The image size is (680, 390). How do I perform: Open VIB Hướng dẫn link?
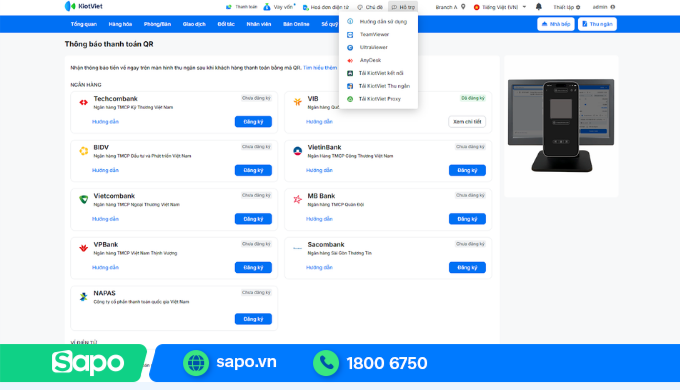(320, 122)
